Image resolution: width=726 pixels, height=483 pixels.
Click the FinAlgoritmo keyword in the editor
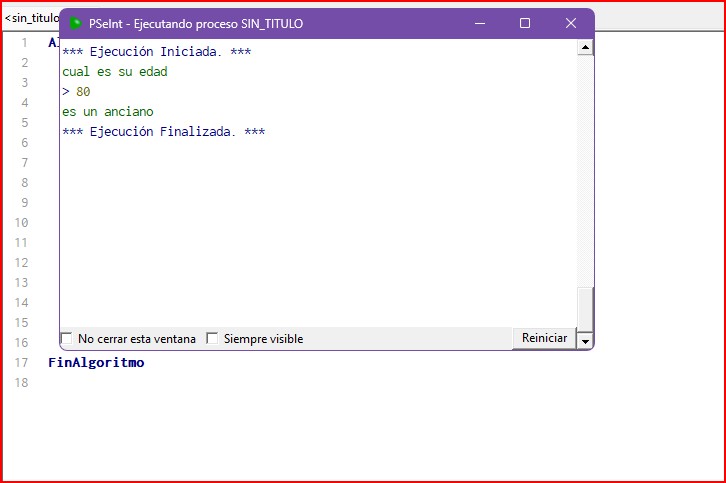point(96,363)
